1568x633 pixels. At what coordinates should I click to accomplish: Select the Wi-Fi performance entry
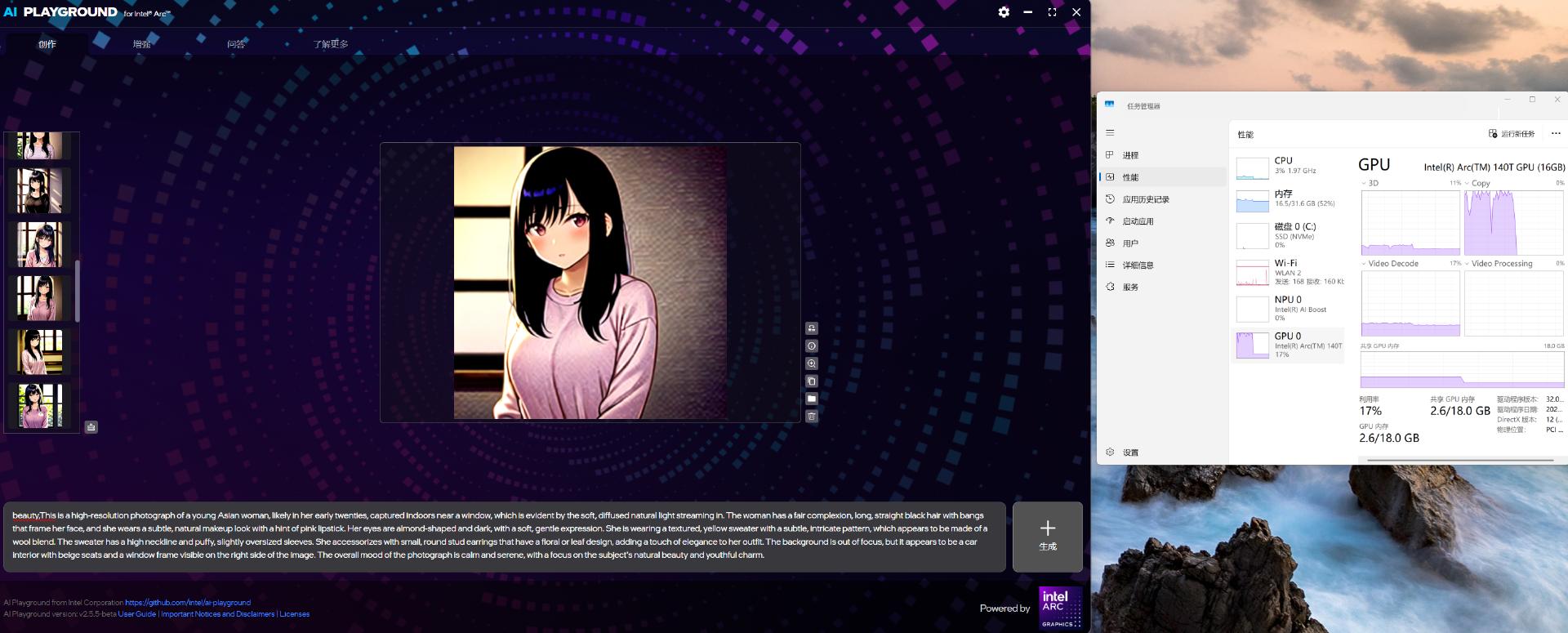(1288, 272)
